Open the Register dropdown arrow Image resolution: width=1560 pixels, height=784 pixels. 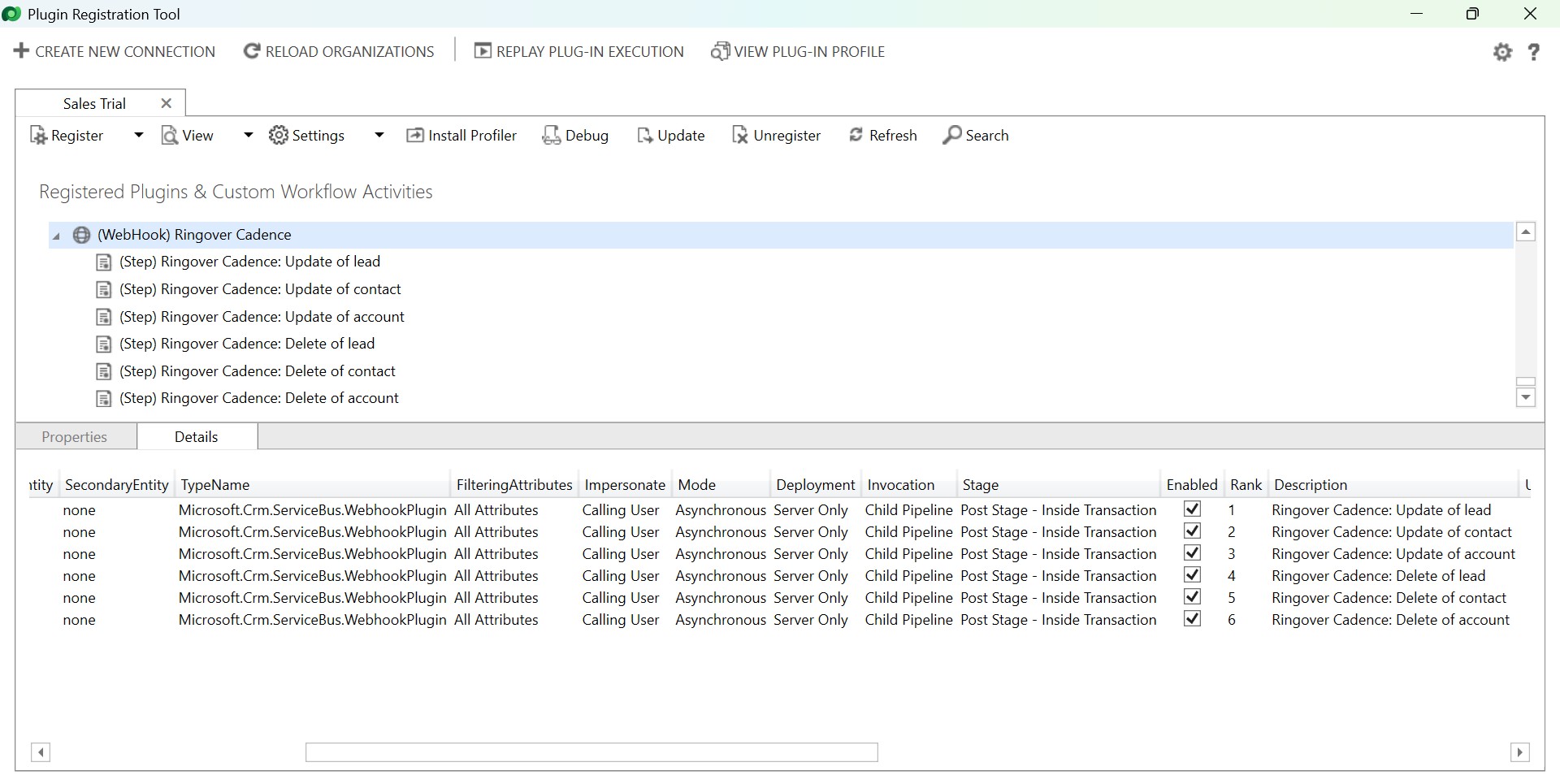(x=138, y=136)
